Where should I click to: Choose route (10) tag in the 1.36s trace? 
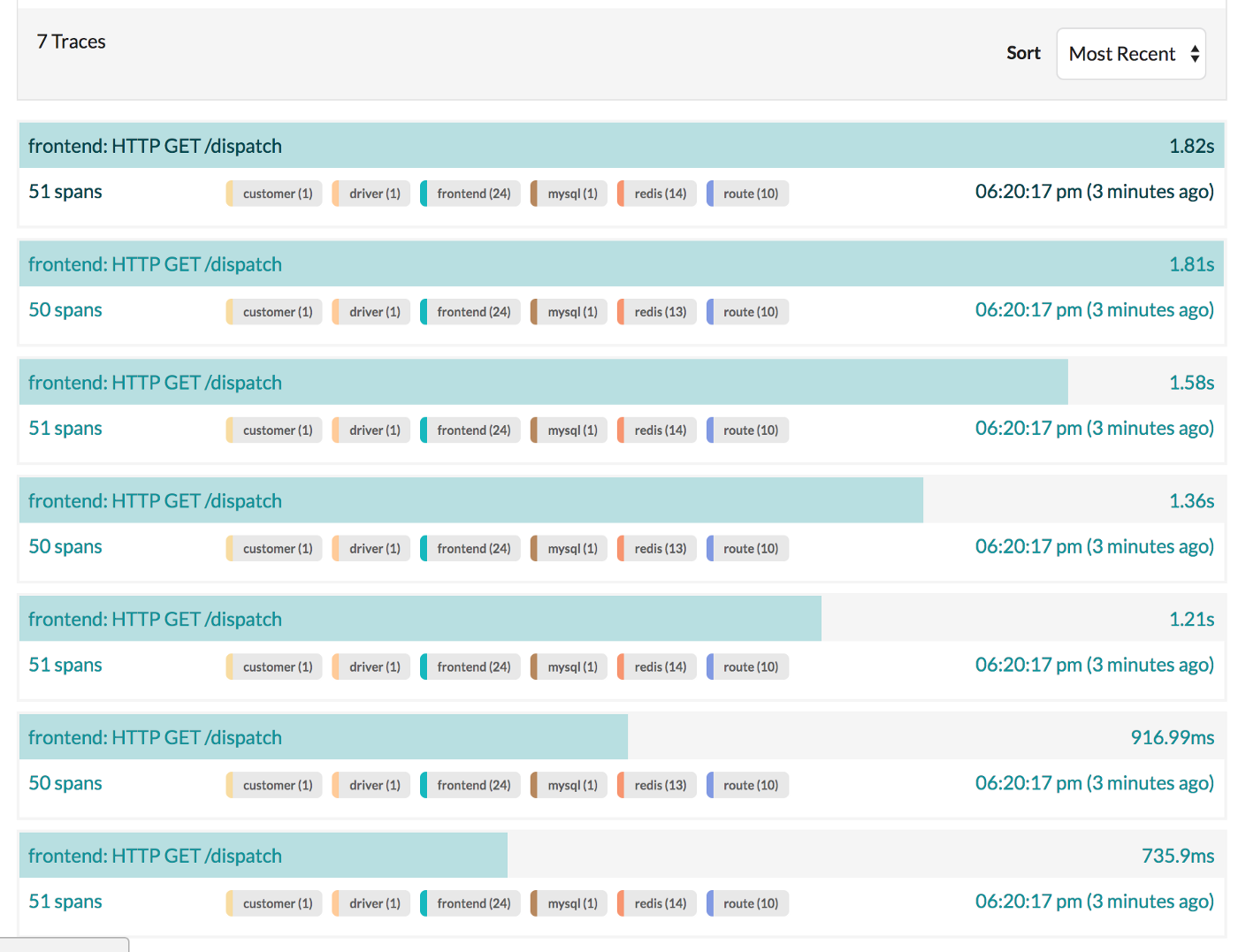pyautogui.click(x=747, y=549)
